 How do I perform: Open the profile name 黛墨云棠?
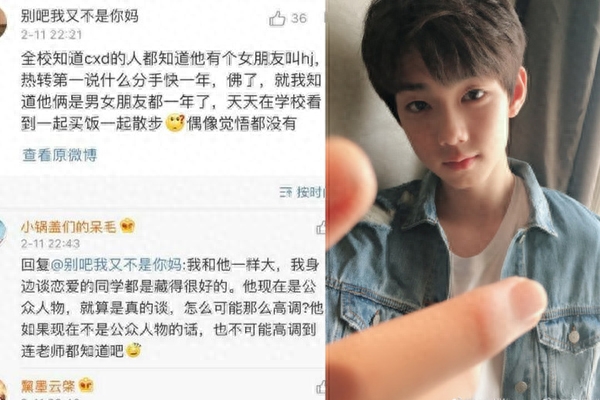[x=48, y=386]
